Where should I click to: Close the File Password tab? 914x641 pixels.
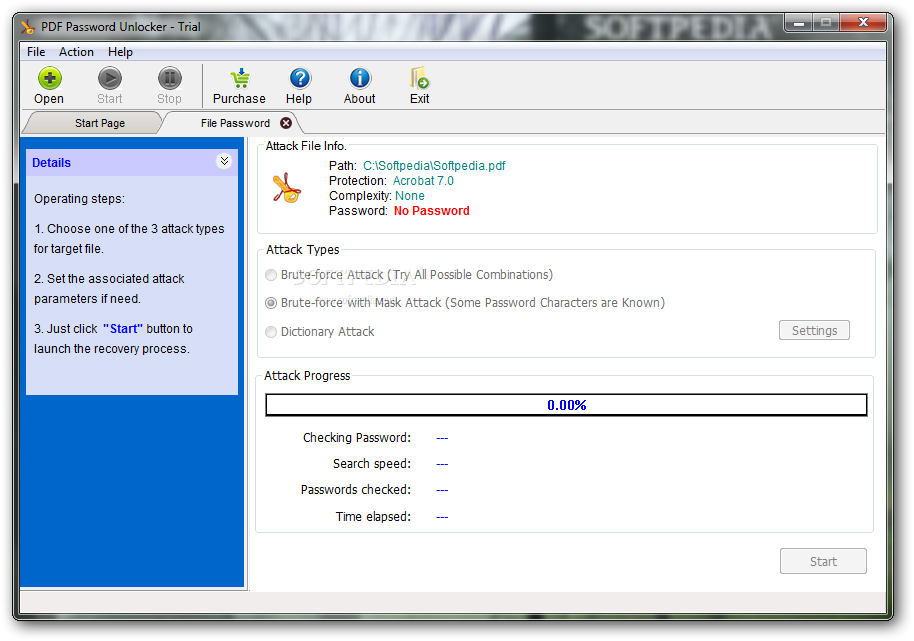pos(286,123)
